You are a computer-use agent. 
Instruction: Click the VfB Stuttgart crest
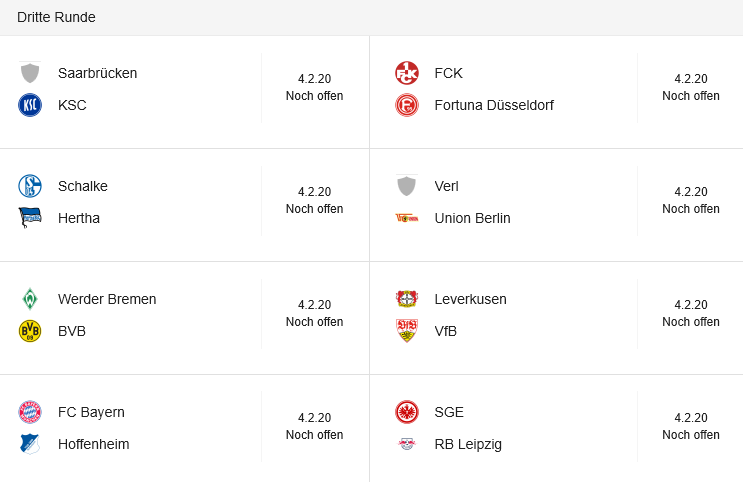click(x=407, y=331)
